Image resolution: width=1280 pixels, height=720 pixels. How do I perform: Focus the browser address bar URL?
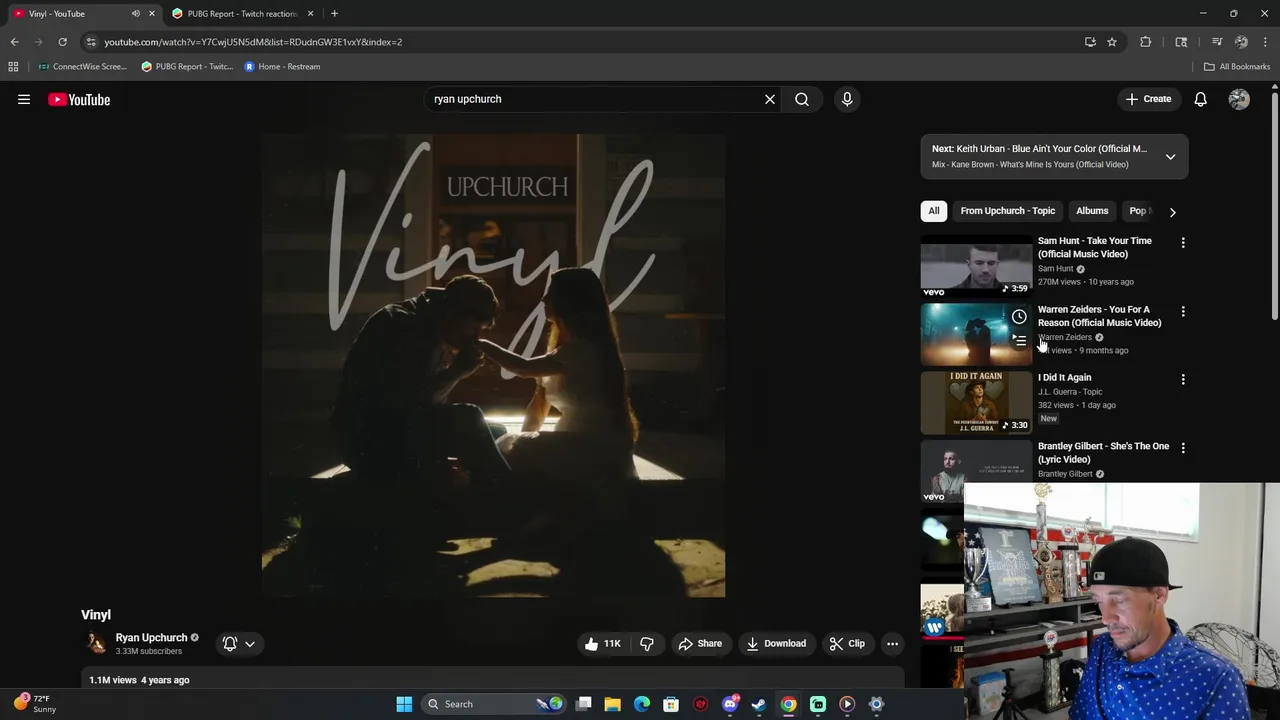[253, 42]
